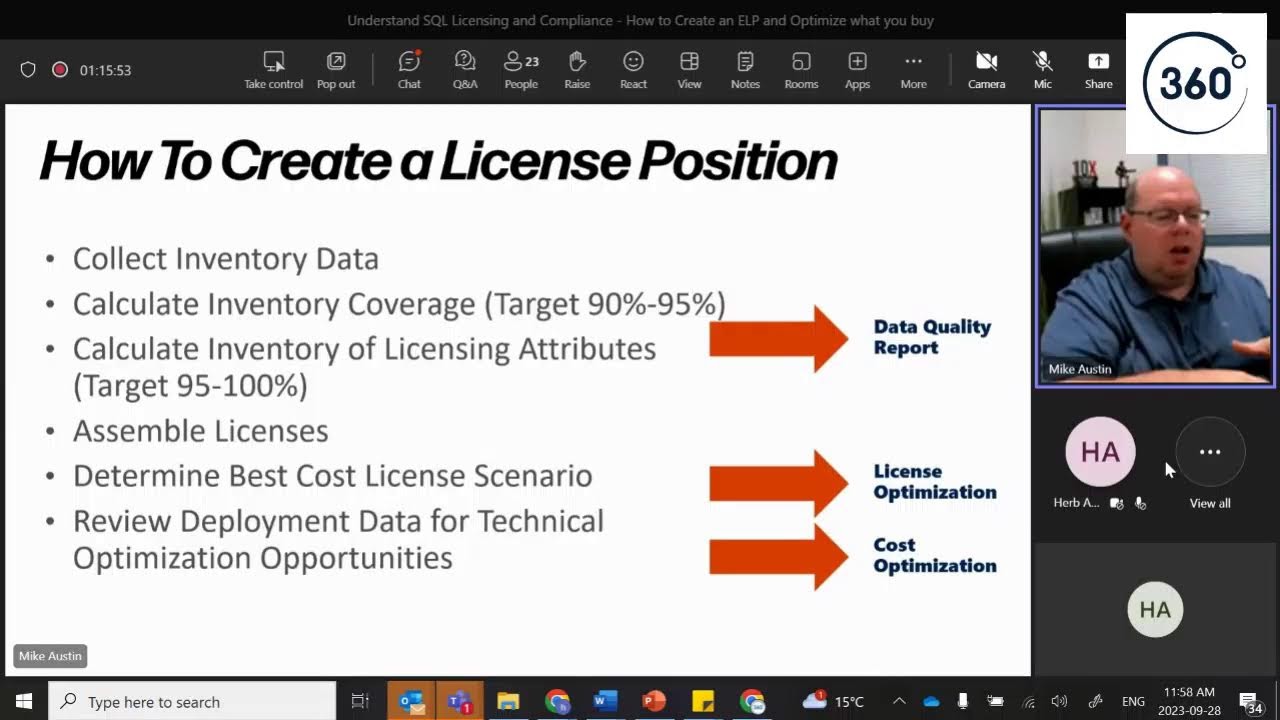Viewport: 1280px width, 720px height.
Task: Click Herb A's HA avatar tile
Action: pos(1100,452)
